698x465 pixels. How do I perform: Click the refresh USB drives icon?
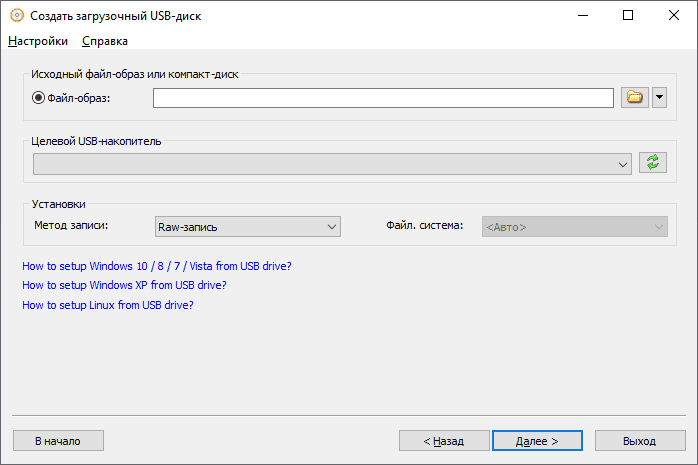tap(654, 162)
